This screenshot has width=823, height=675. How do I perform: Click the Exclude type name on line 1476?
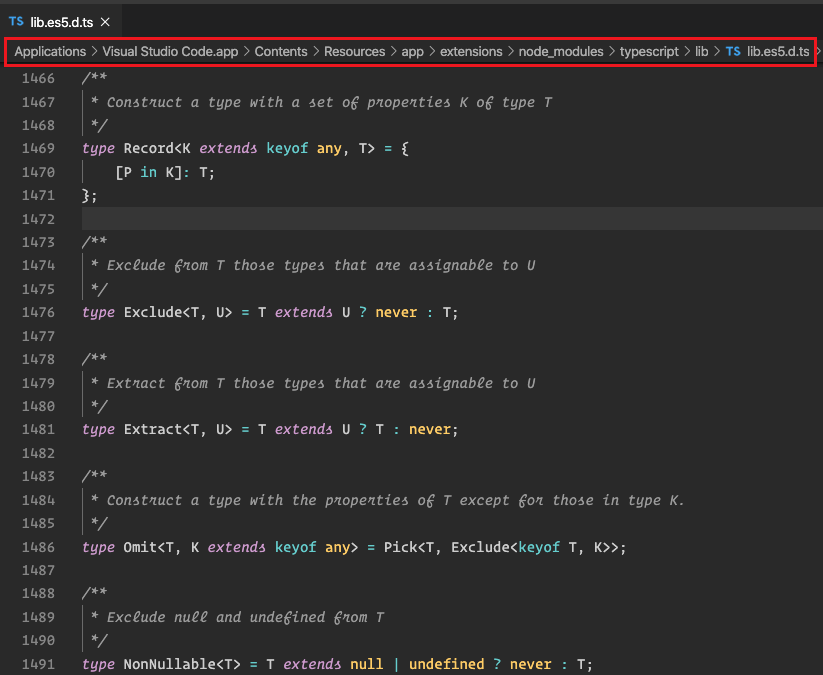point(153,312)
